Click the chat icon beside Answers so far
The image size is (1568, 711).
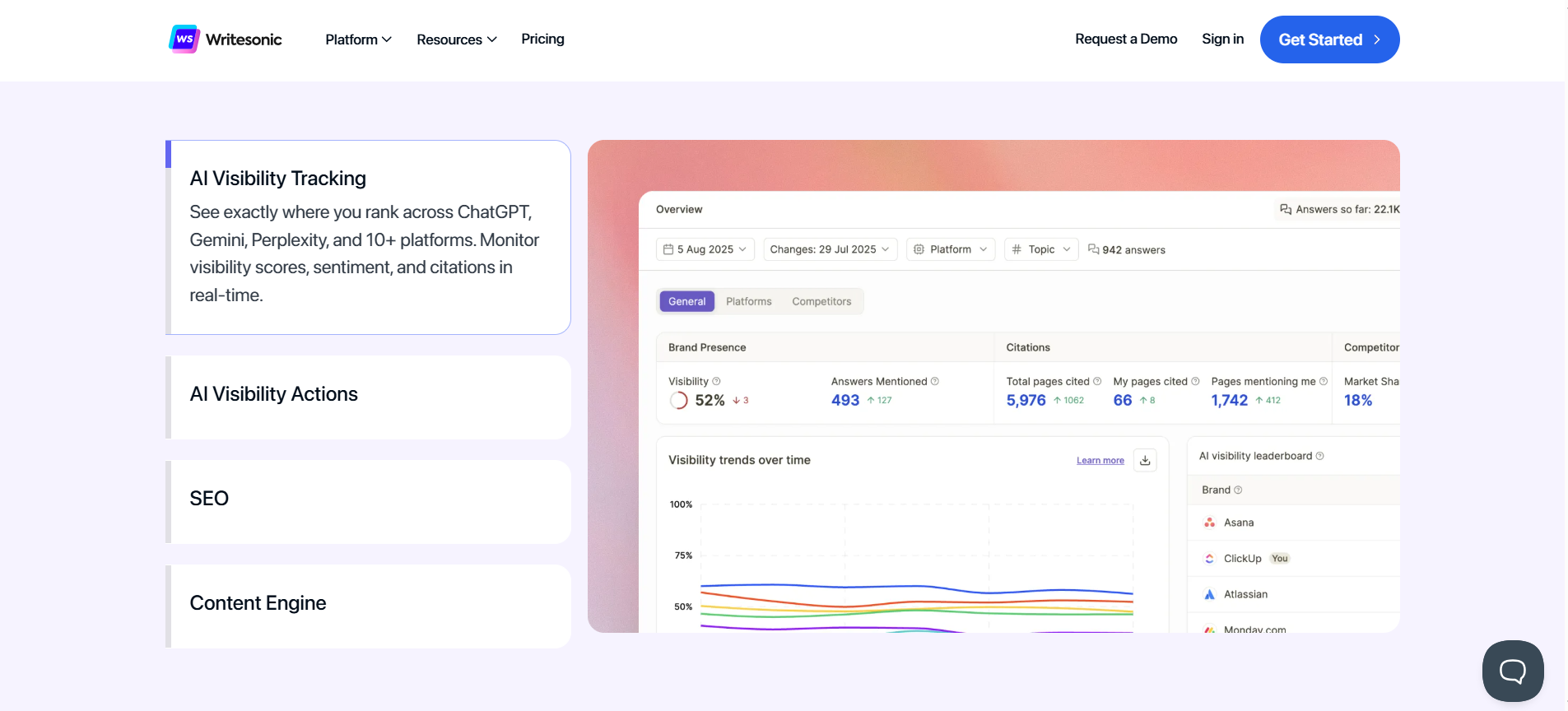[1286, 209]
